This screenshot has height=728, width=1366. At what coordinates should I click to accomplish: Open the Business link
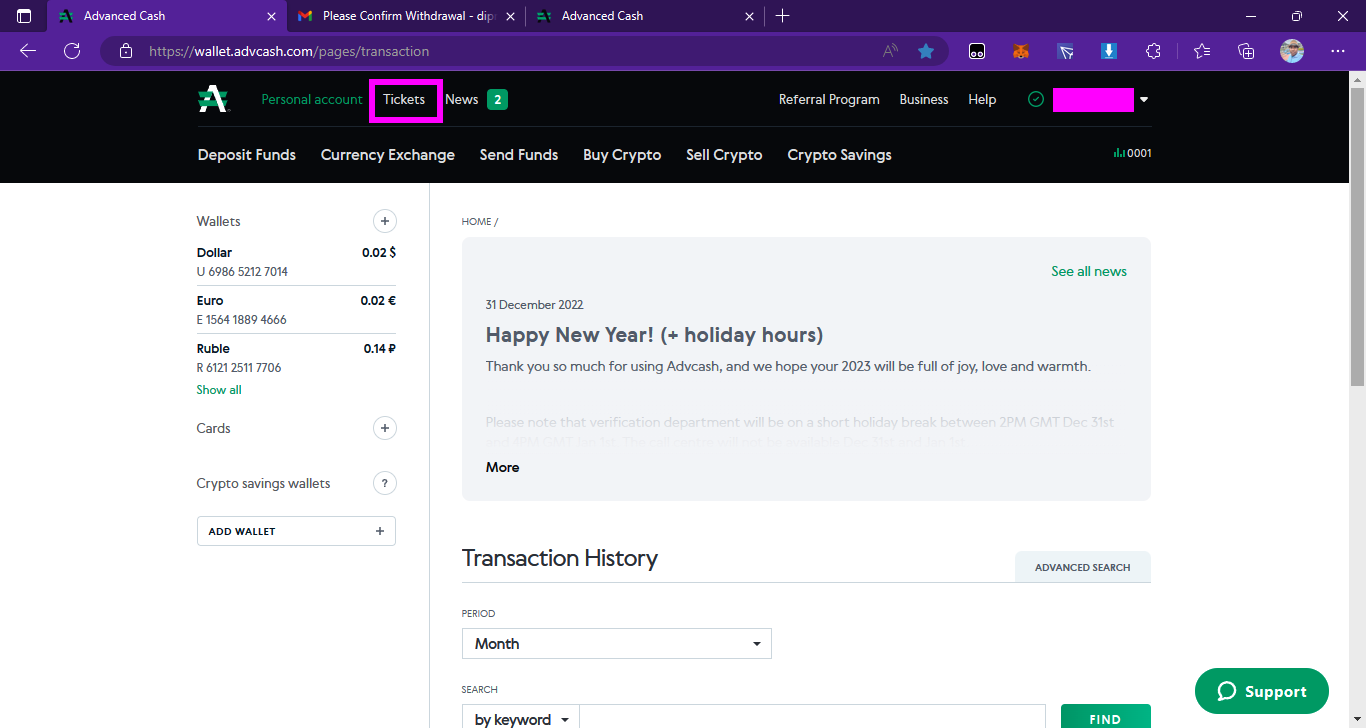pyautogui.click(x=924, y=99)
